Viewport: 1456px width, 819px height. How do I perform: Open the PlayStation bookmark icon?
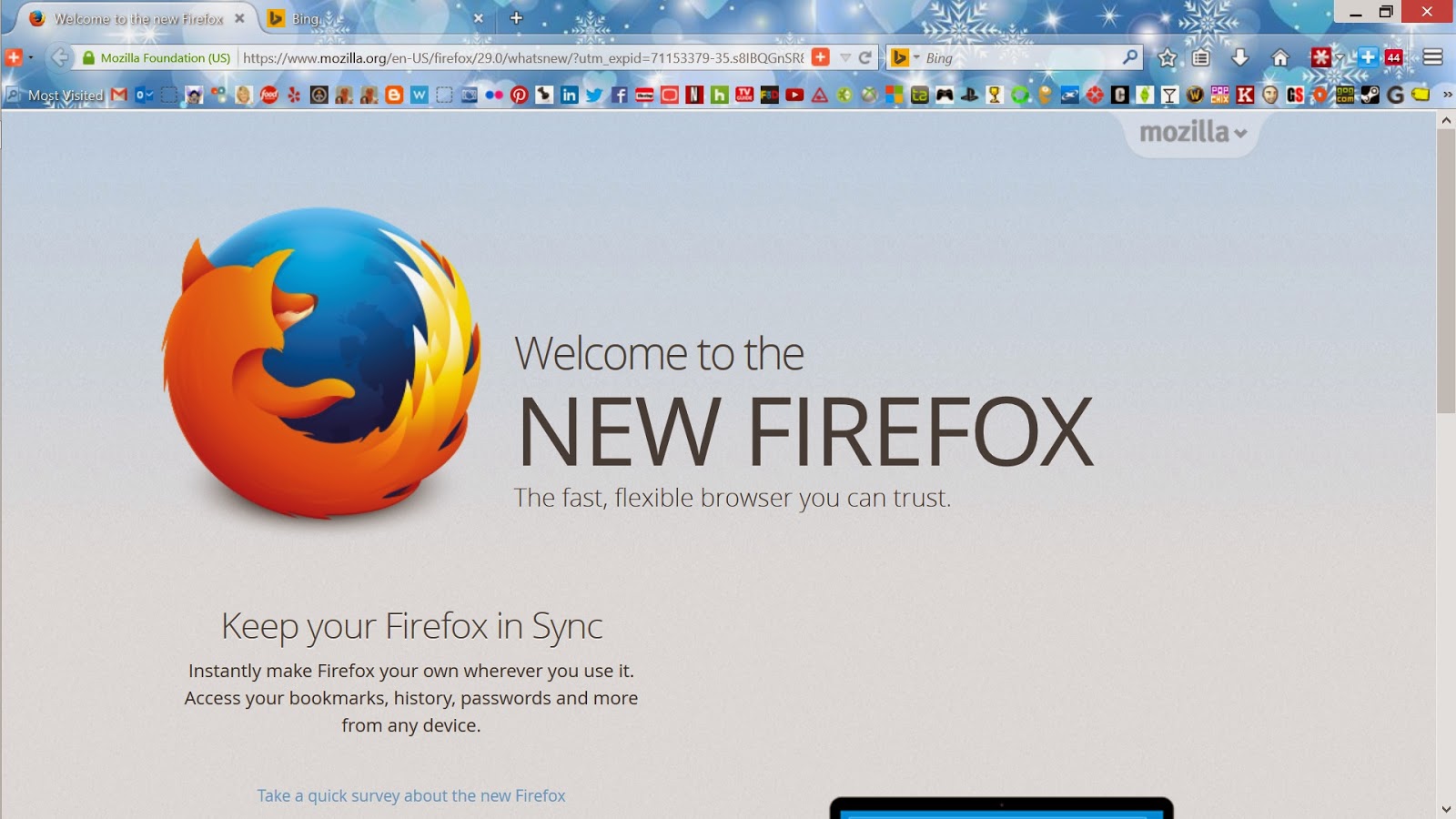(x=969, y=95)
